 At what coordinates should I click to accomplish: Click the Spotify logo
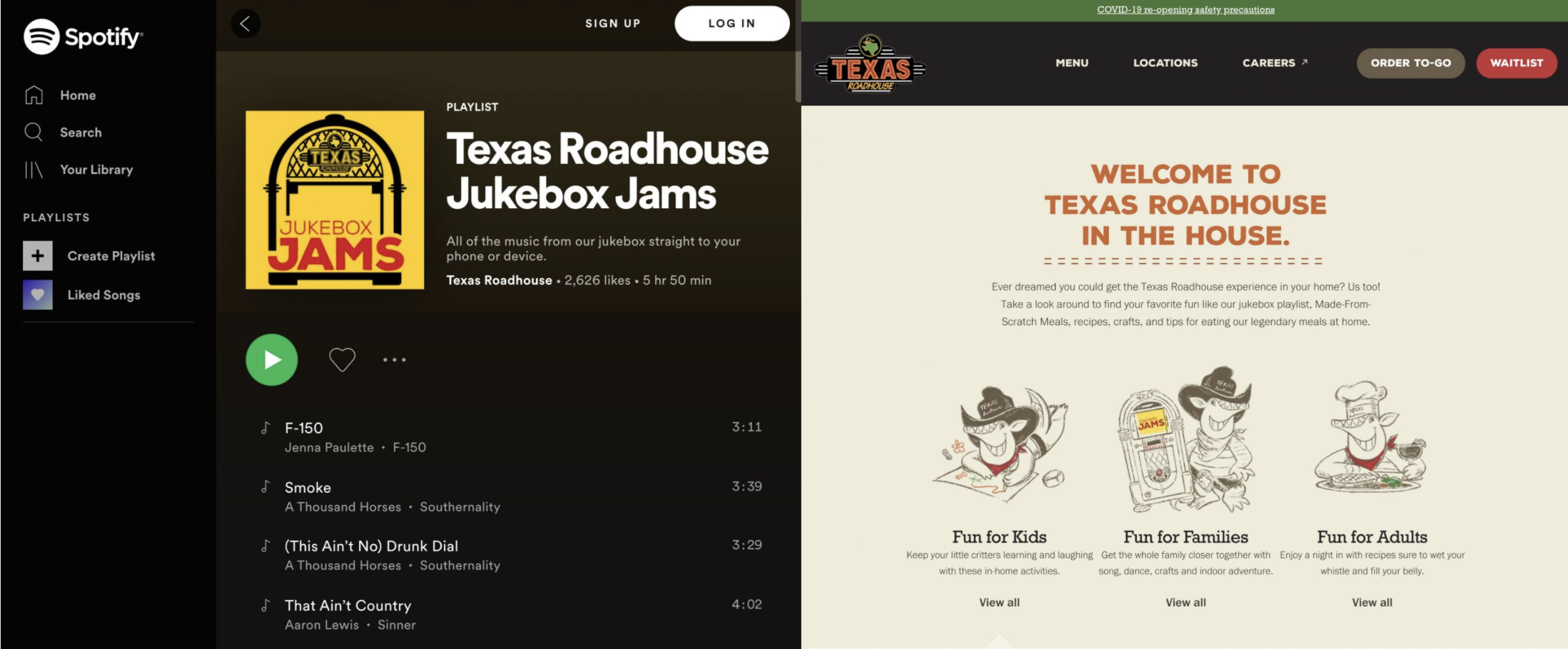coord(83,37)
